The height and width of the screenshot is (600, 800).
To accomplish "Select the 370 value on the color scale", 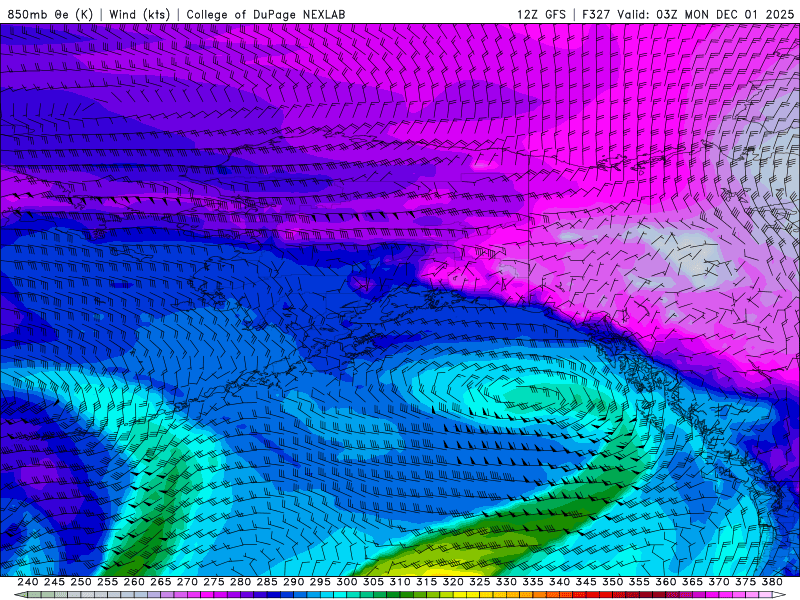I will [719, 582].
